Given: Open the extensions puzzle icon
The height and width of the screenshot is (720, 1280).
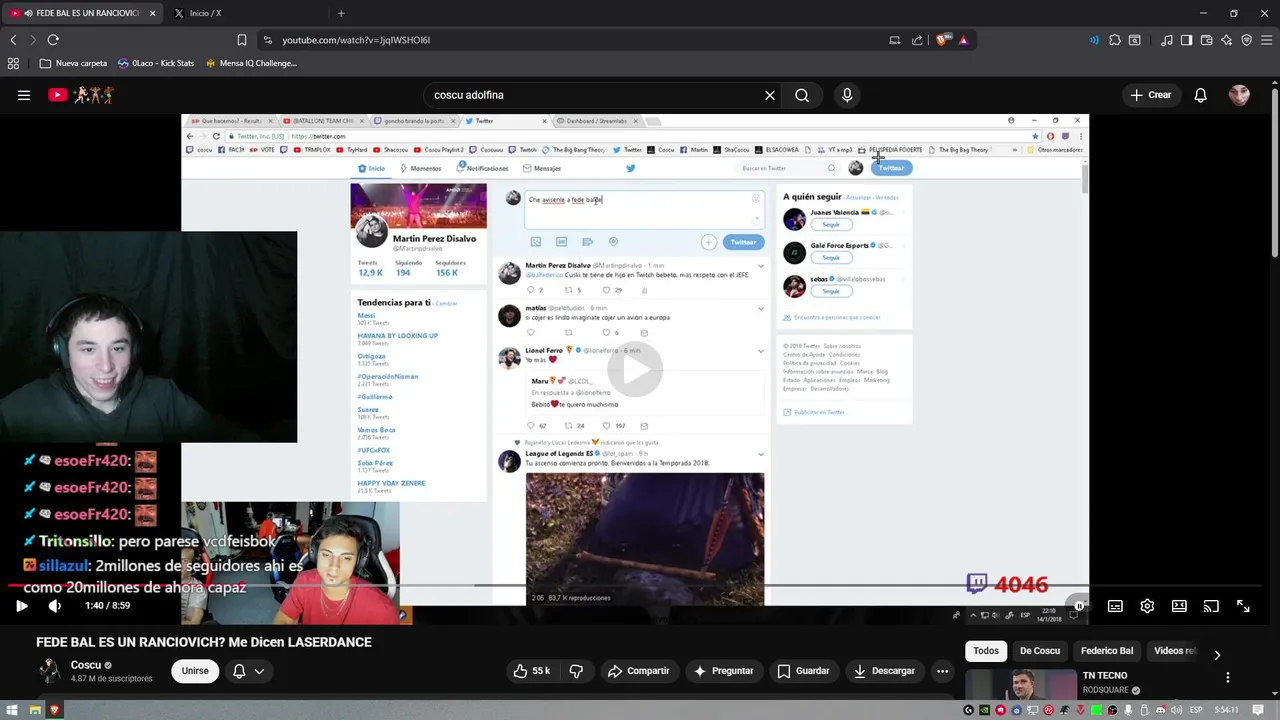Looking at the screenshot, I should (x=1115, y=40).
